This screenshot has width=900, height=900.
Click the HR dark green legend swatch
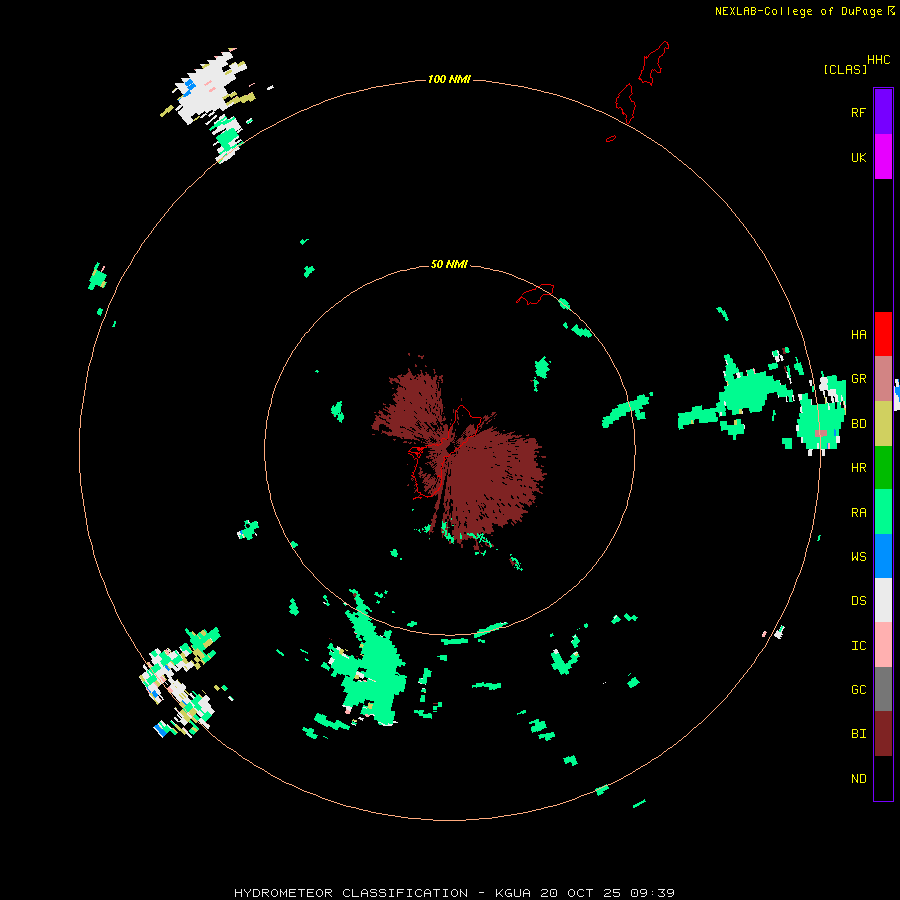pyautogui.click(x=883, y=468)
